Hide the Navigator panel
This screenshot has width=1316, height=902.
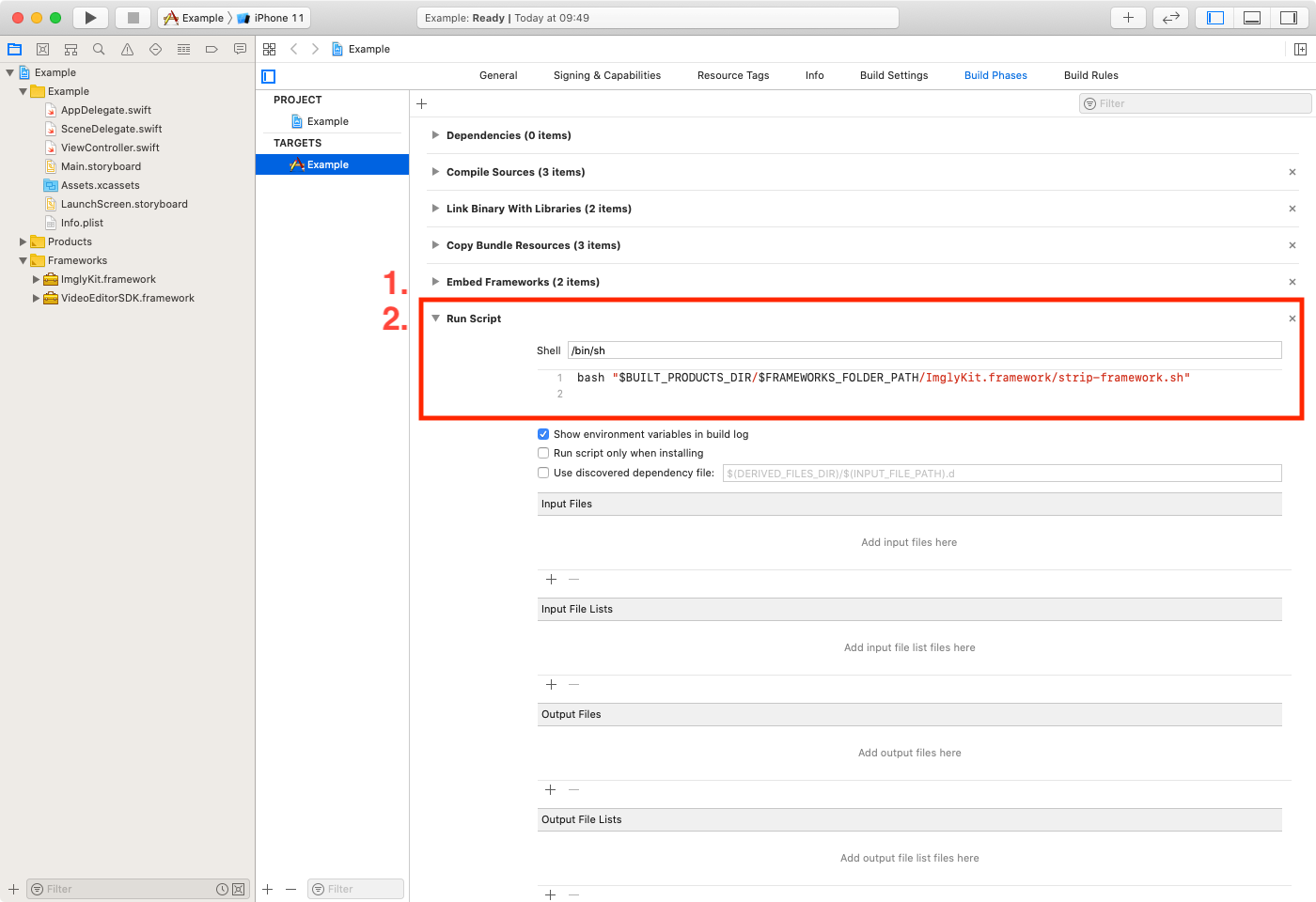click(1215, 18)
